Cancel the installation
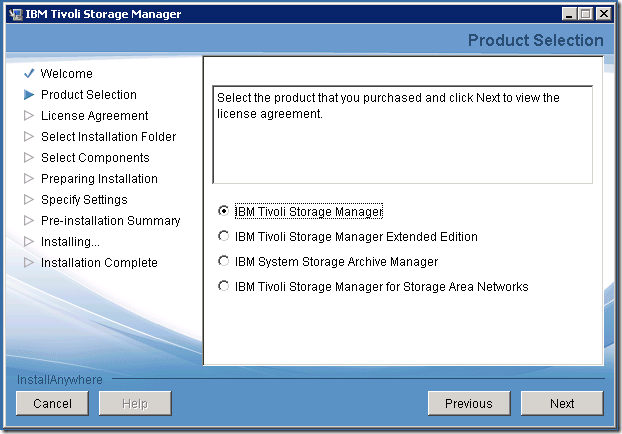The height and width of the screenshot is (434, 622). (52, 403)
